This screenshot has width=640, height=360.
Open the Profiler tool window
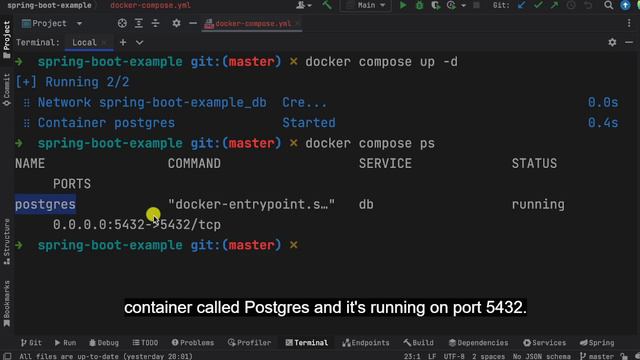249,343
